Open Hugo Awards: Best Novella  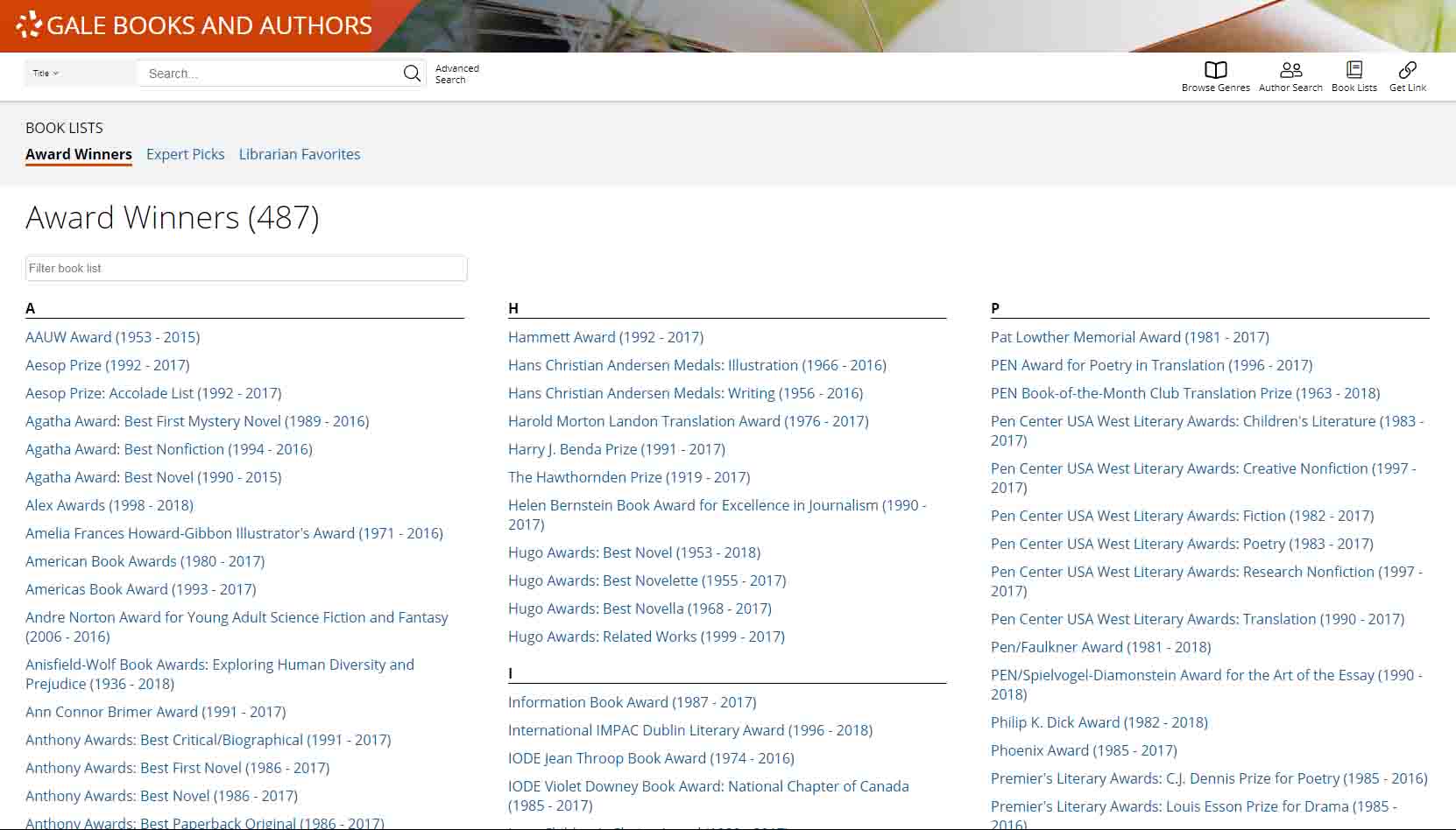click(640, 608)
